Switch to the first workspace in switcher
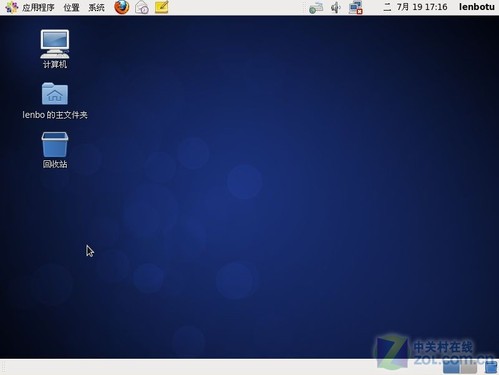The width and height of the screenshot is (499, 375). [451, 367]
